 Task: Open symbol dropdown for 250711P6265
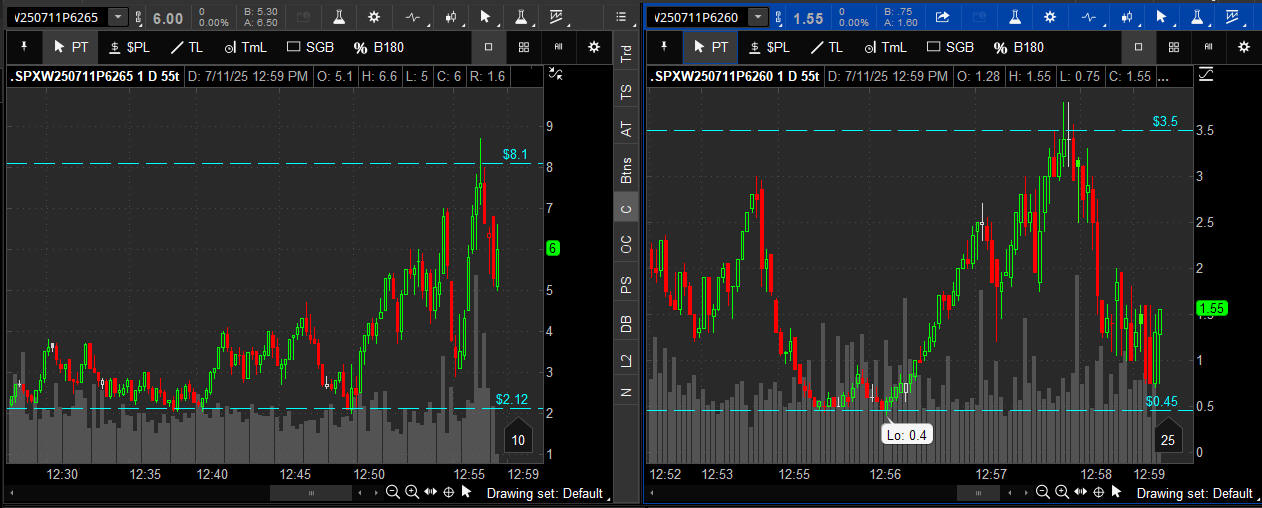[x=118, y=17]
